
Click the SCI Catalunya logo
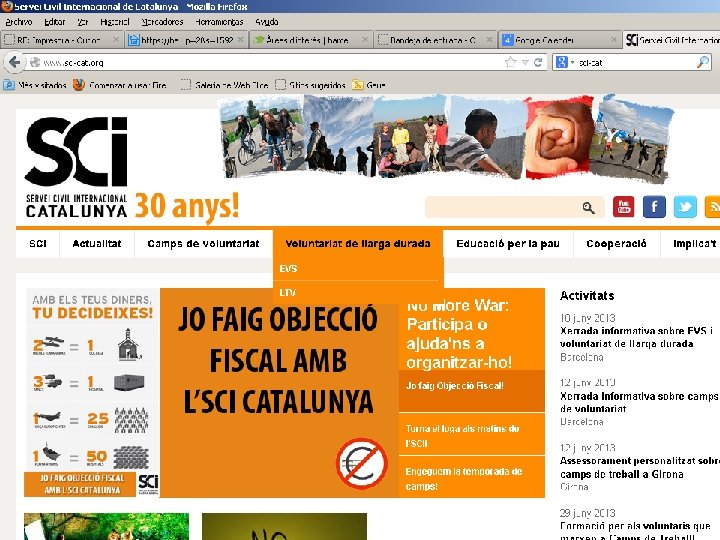[x=77, y=167]
